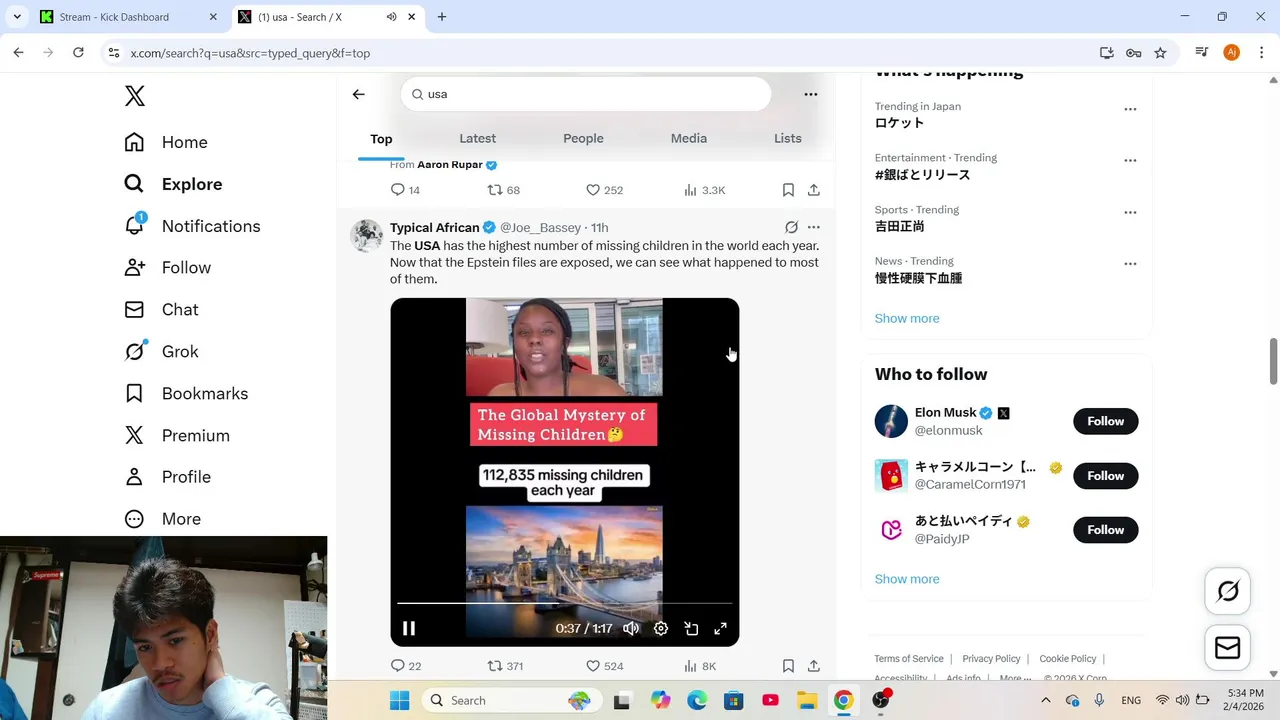Switch to the Latest tab

[477, 138]
